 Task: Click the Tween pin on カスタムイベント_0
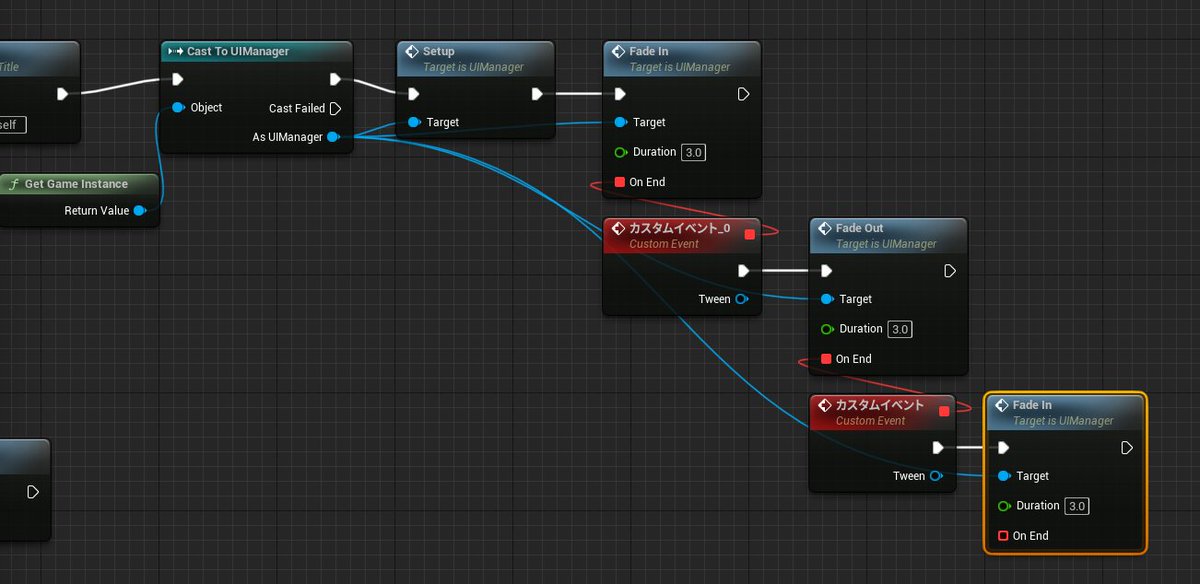pyautogui.click(x=741, y=299)
